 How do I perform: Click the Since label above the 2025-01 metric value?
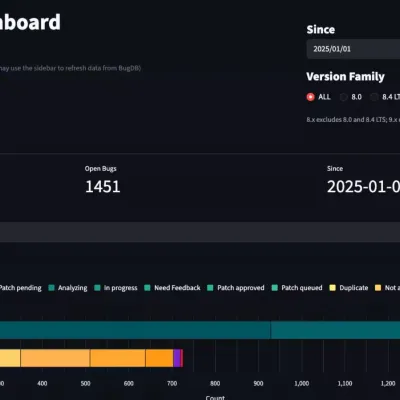(335, 169)
